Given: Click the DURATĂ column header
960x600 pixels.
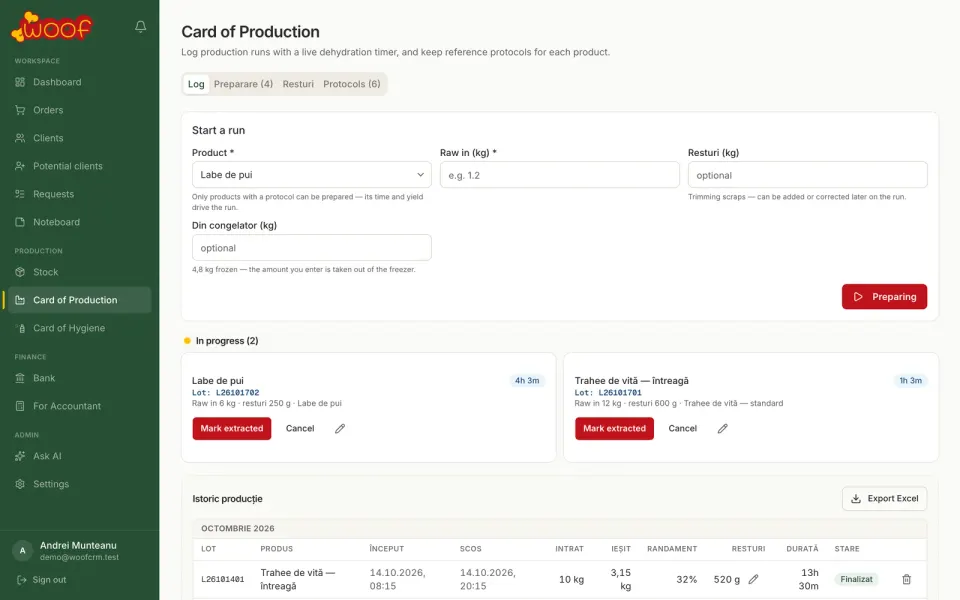Looking at the screenshot, I should 802,549.
